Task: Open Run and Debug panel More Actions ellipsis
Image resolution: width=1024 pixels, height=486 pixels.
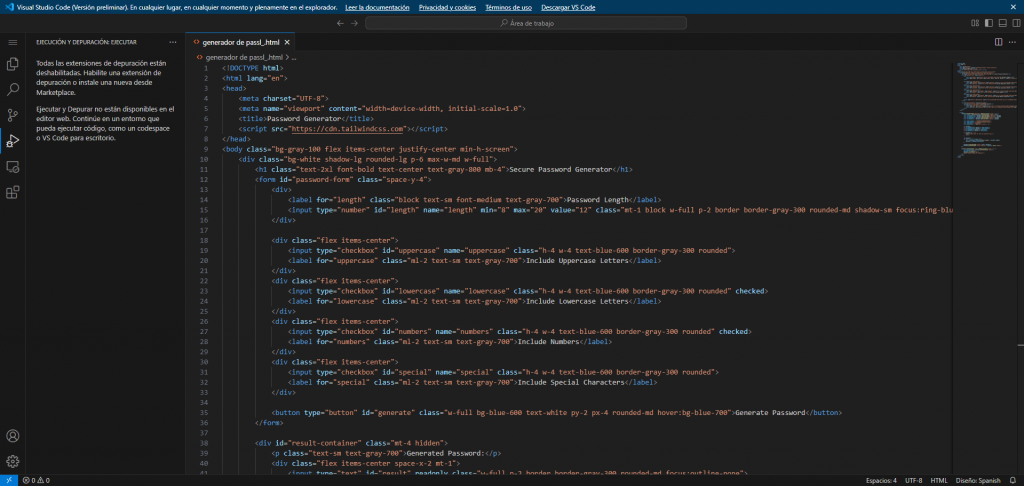Action: (172, 42)
